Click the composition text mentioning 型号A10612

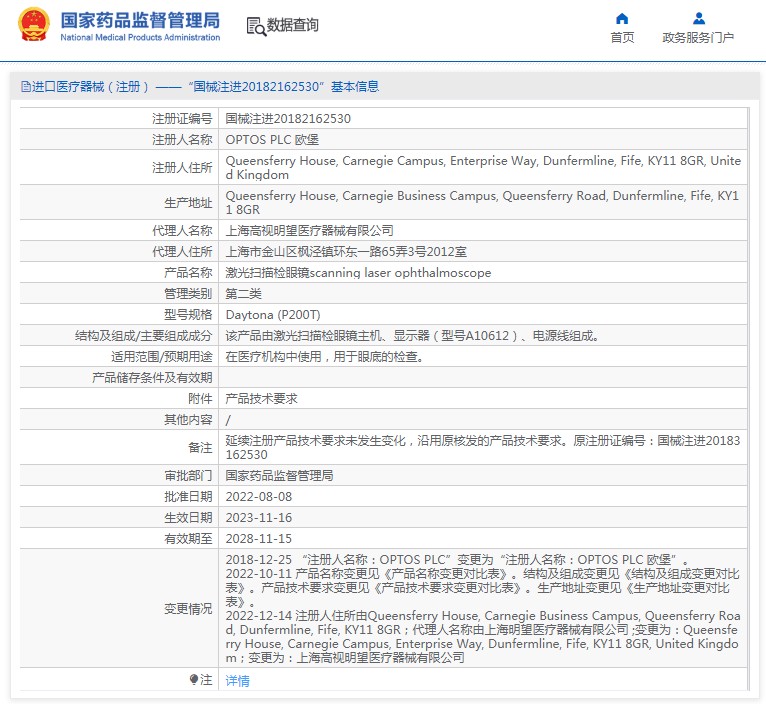click(x=412, y=336)
